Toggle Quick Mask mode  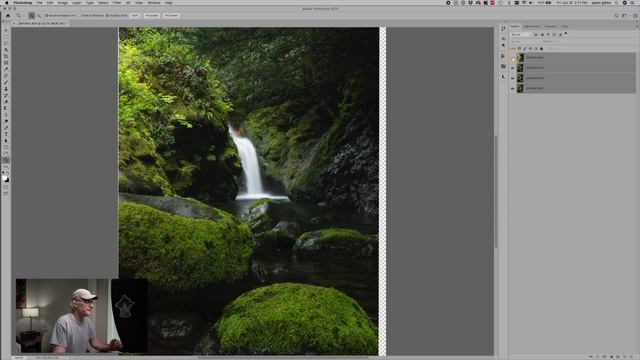coord(6,187)
